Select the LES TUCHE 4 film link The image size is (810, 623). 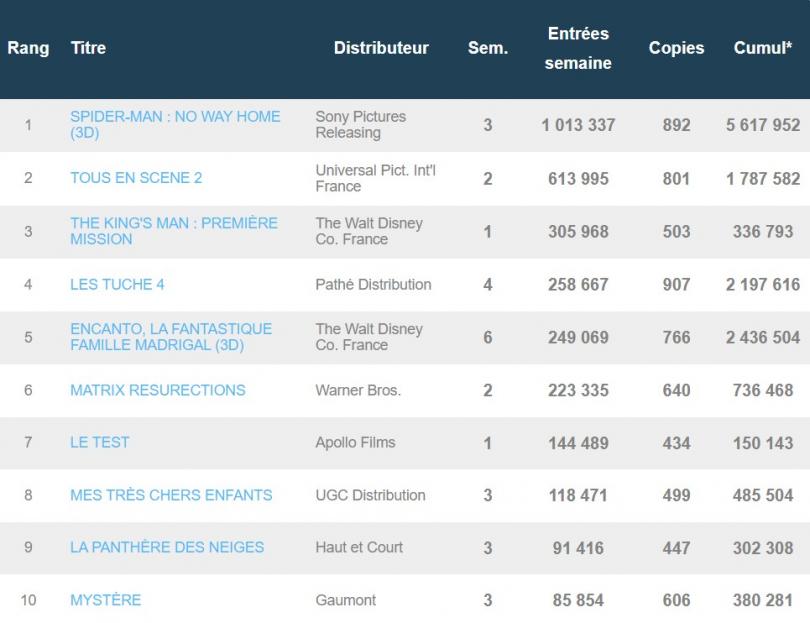click(x=117, y=284)
